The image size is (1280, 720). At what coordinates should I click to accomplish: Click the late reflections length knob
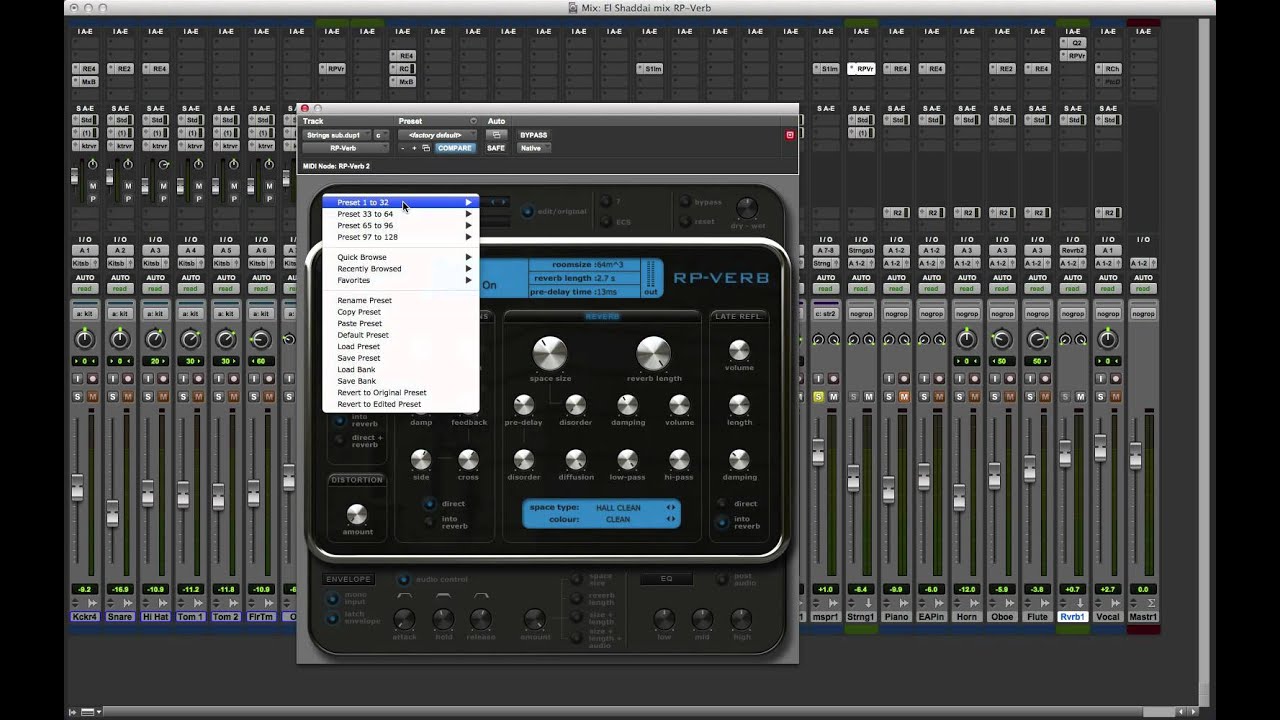[x=739, y=405]
